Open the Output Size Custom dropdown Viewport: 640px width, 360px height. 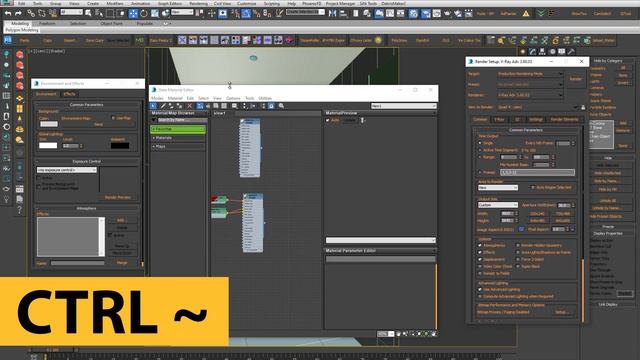[498, 205]
